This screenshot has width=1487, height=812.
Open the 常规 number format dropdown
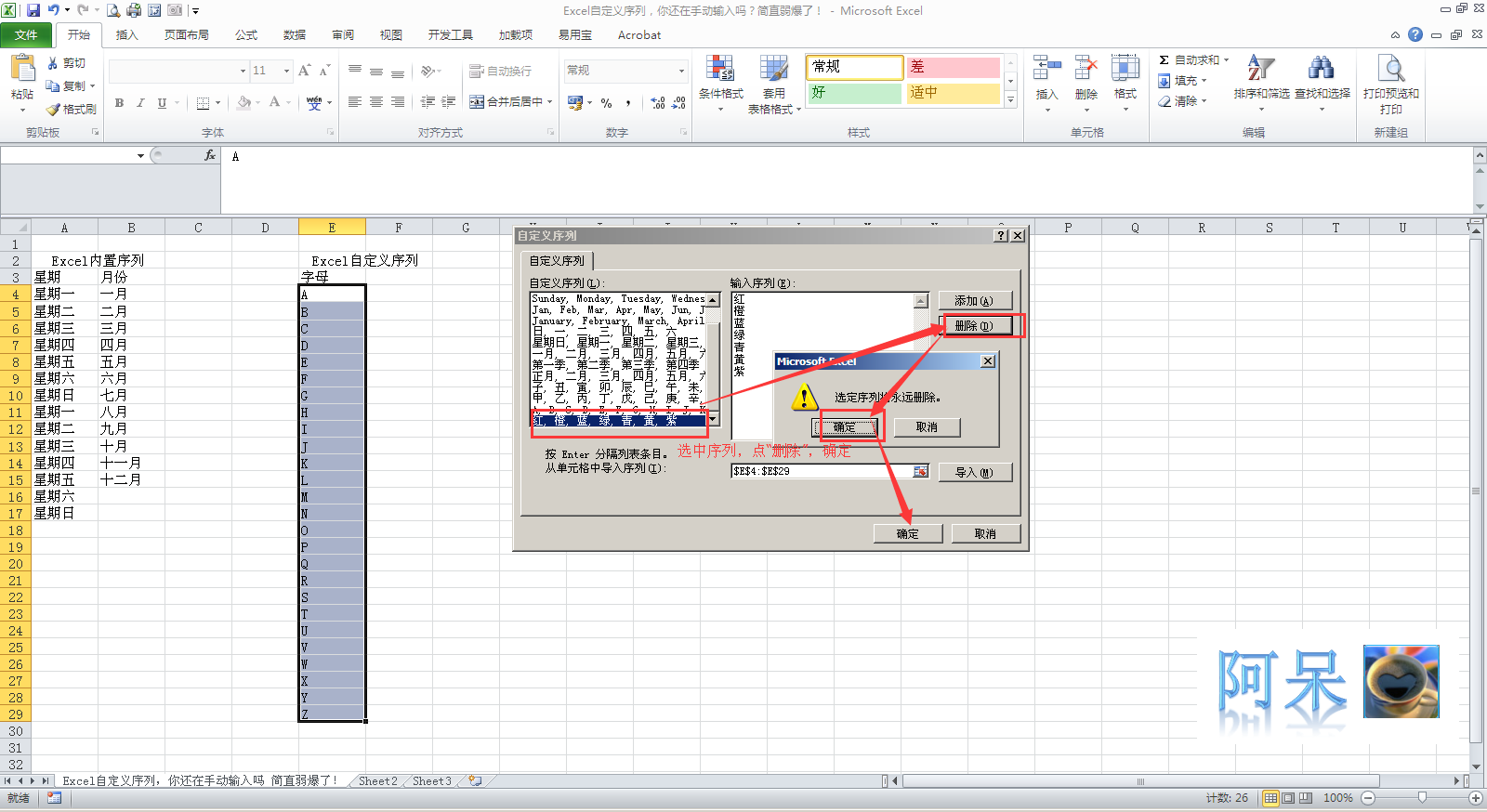click(681, 71)
